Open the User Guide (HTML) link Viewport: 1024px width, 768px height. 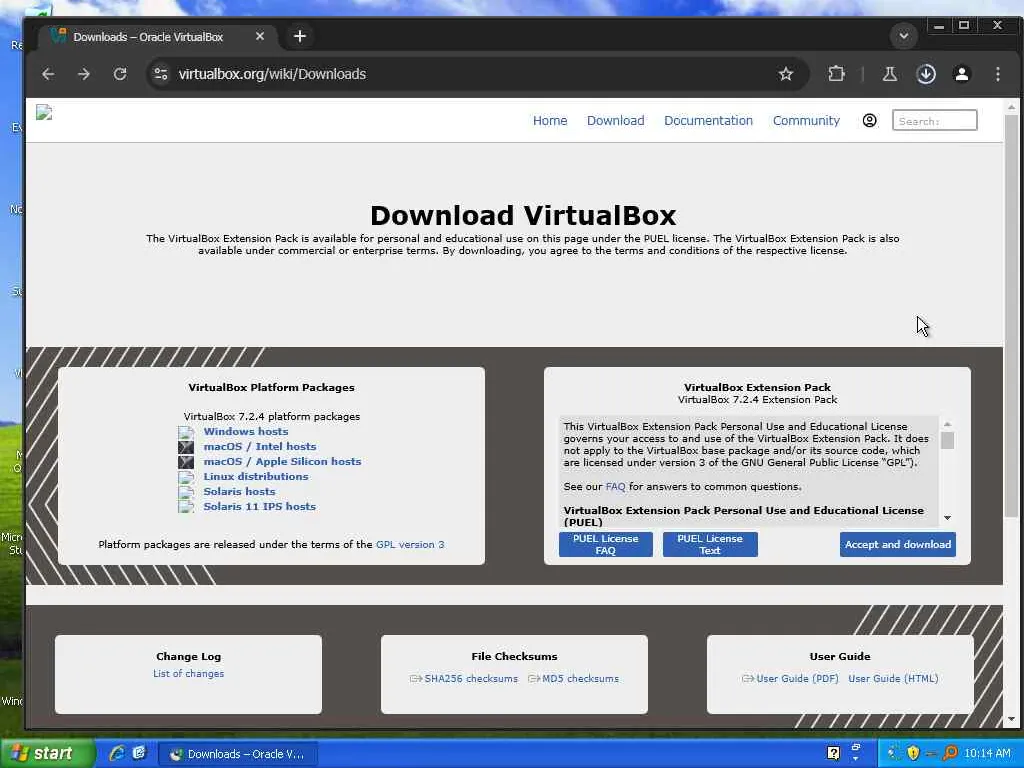click(x=893, y=679)
